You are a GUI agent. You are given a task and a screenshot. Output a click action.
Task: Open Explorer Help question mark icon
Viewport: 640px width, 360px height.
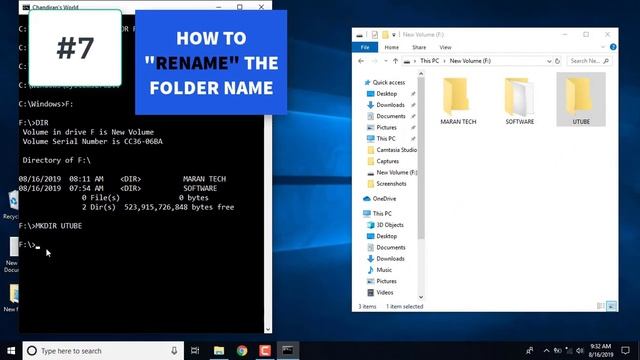[x=613, y=47]
